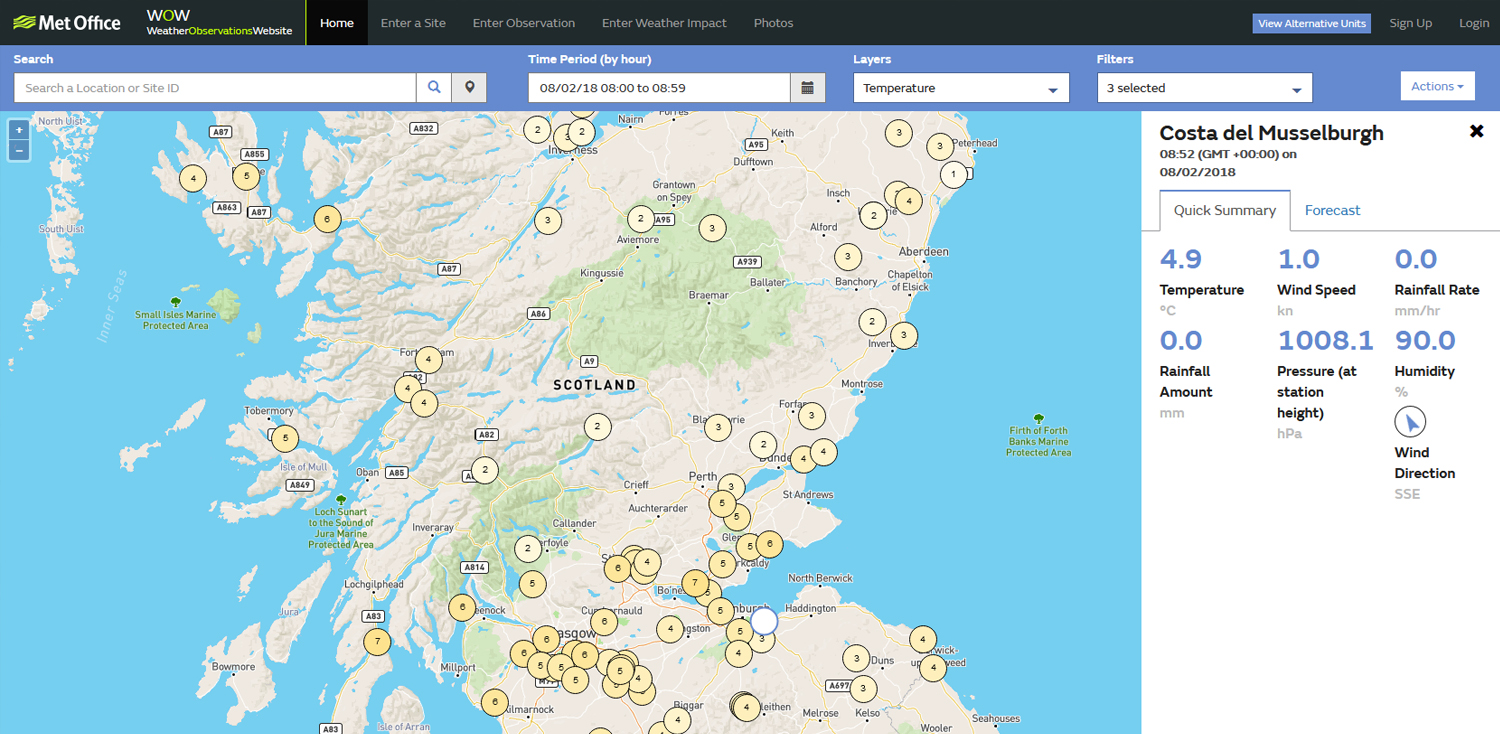Close the Costa del Musselburgh panel

coord(1476,132)
